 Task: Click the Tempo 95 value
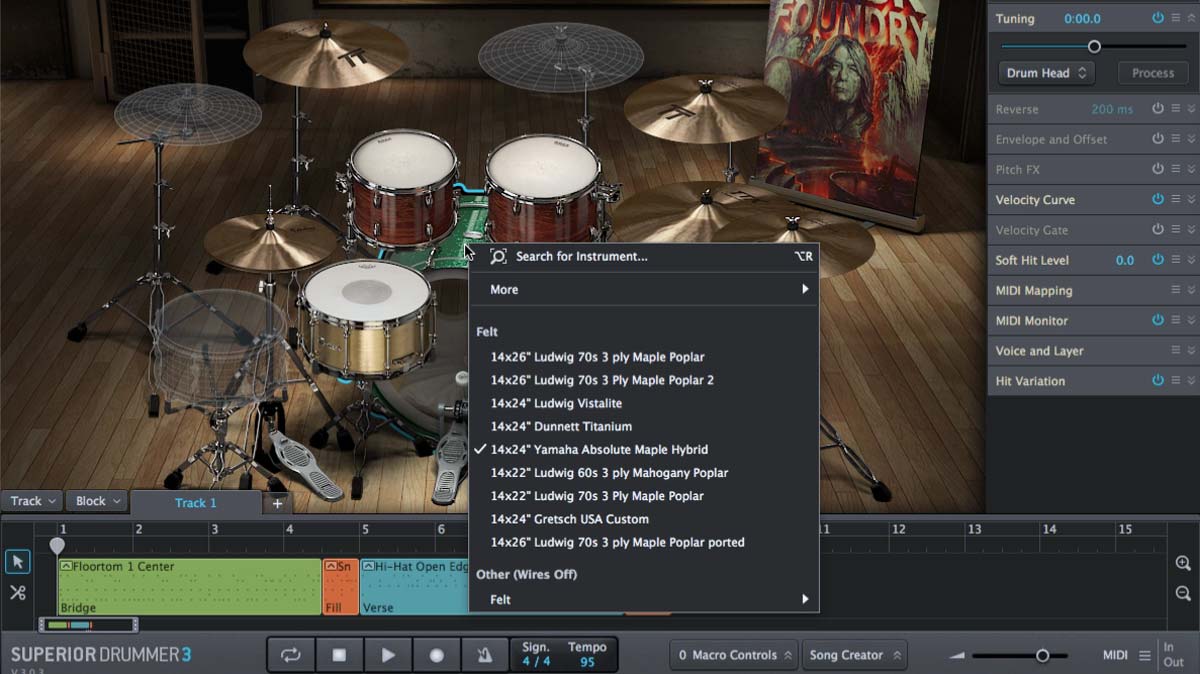[x=587, y=655]
